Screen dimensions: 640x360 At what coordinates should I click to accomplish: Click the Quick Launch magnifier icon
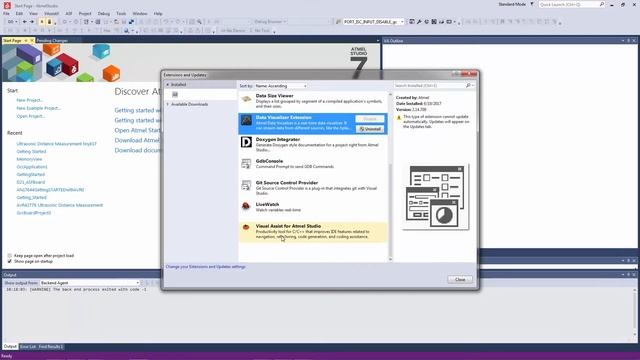[x=602, y=4]
